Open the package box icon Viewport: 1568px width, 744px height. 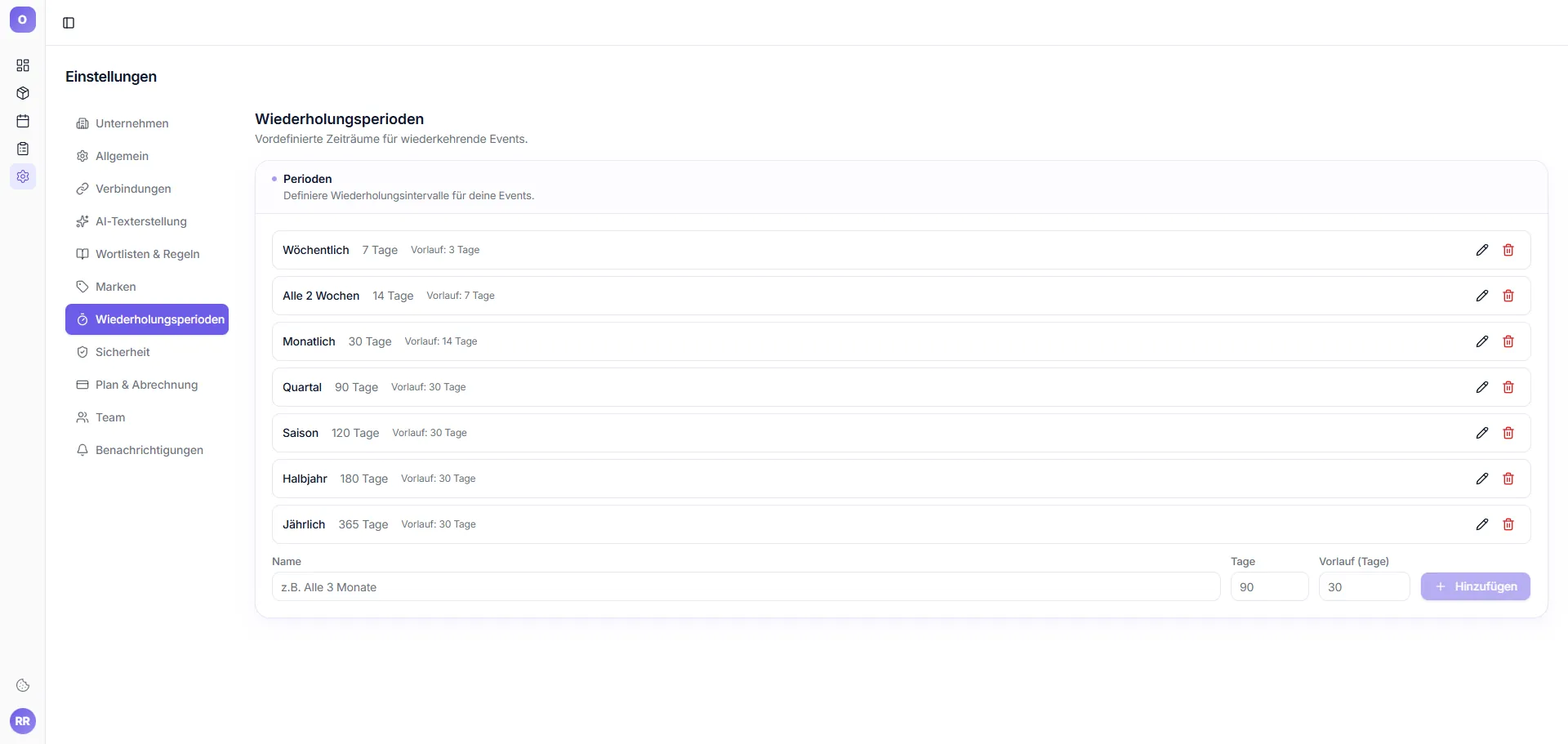(23, 93)
